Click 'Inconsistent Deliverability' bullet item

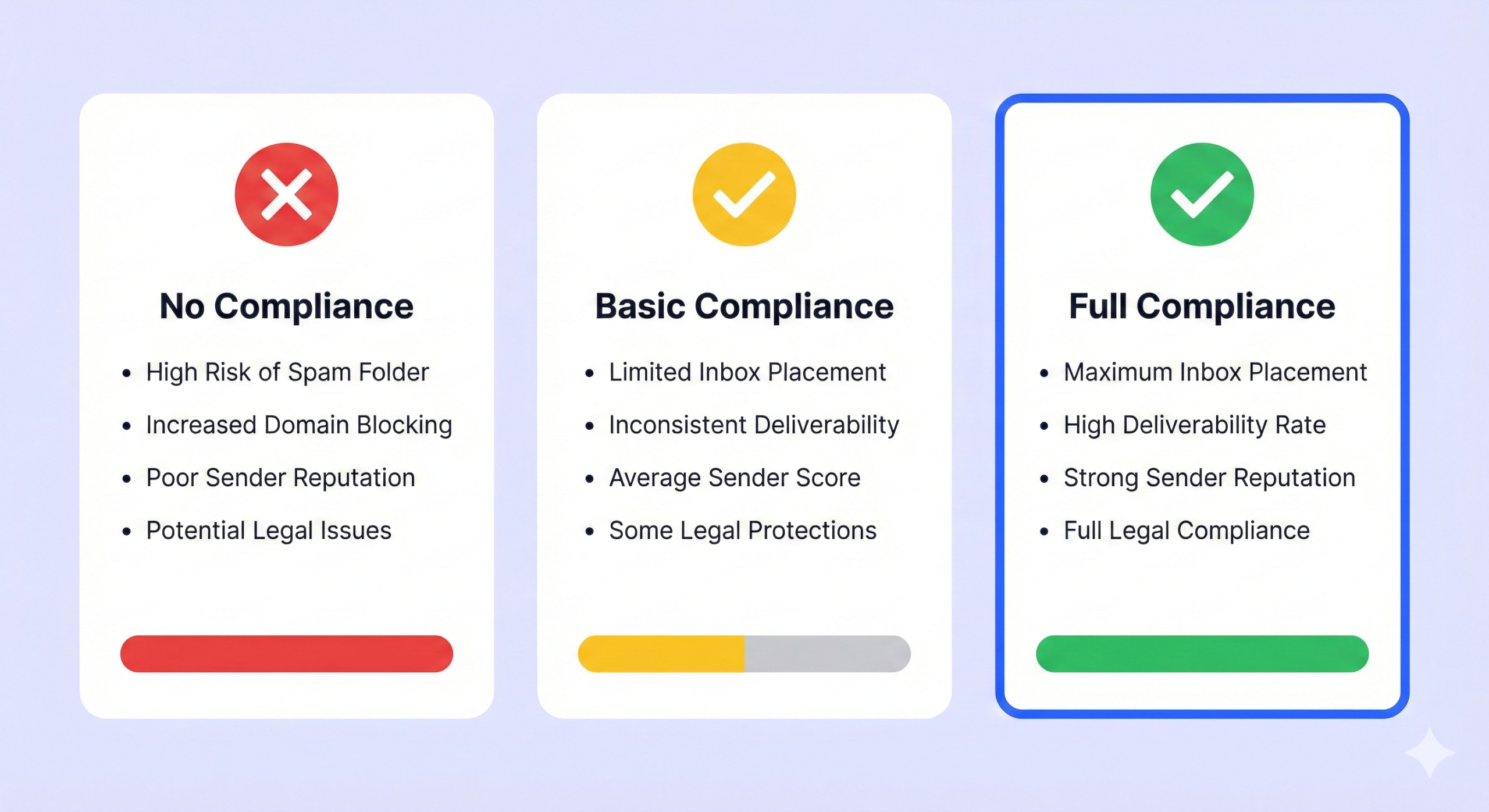click(x=754, y=425)
